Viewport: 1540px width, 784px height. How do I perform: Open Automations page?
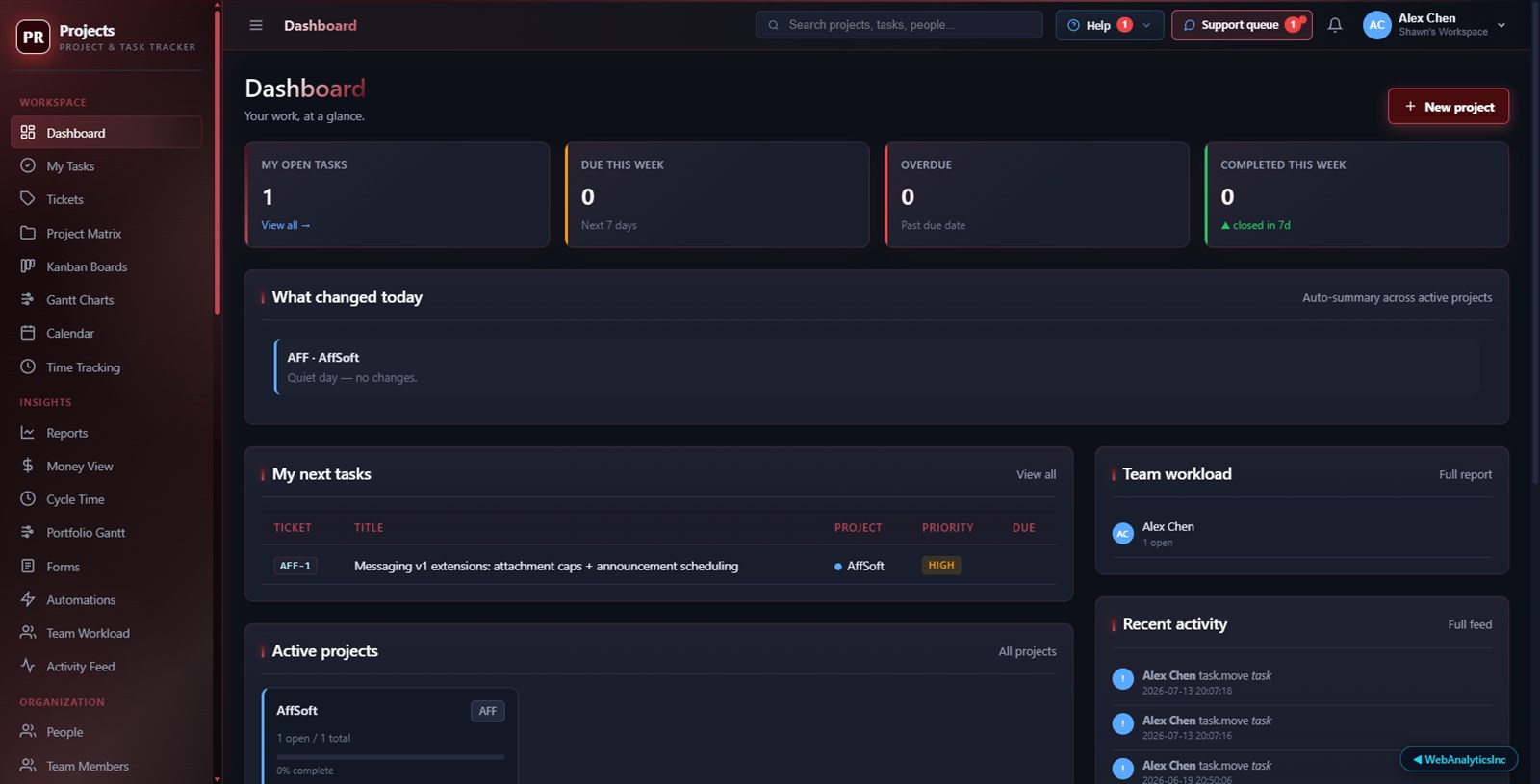point(106,600)
